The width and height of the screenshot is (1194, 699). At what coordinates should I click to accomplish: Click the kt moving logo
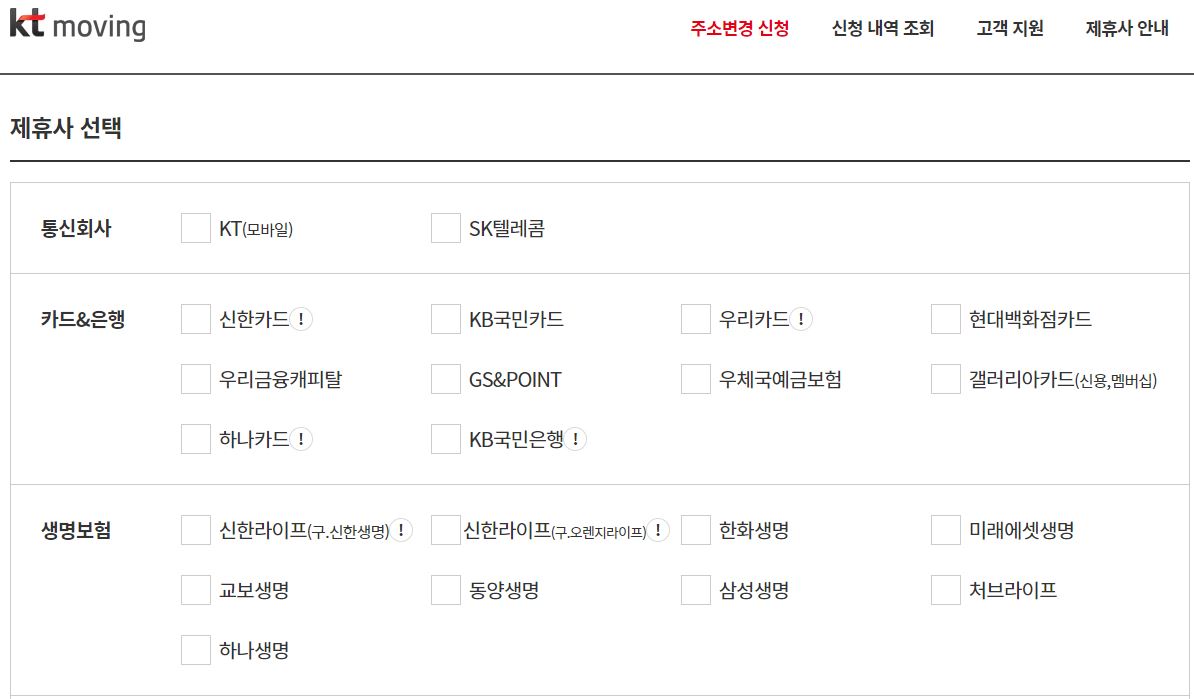[x=78, y=25]
